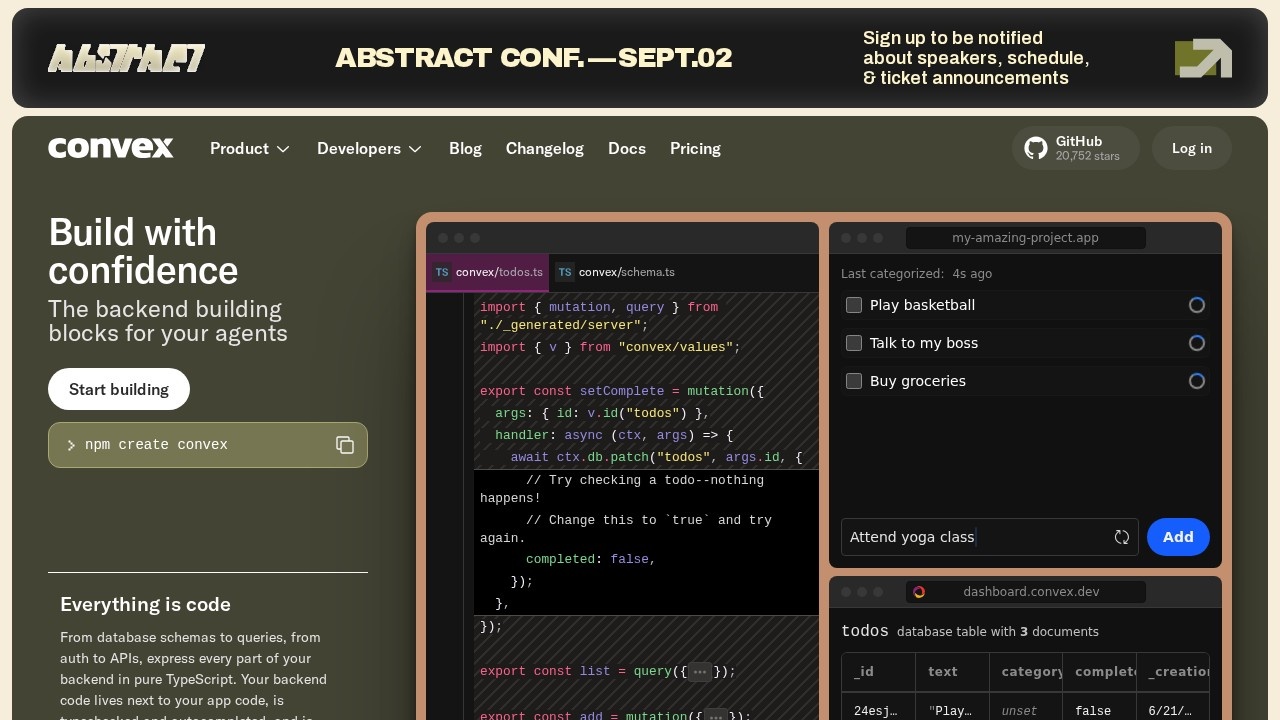Viewport: 1280px width, 720px height.
Task: Switch to convex/schema.ts tab
Action: pos(615,272)
